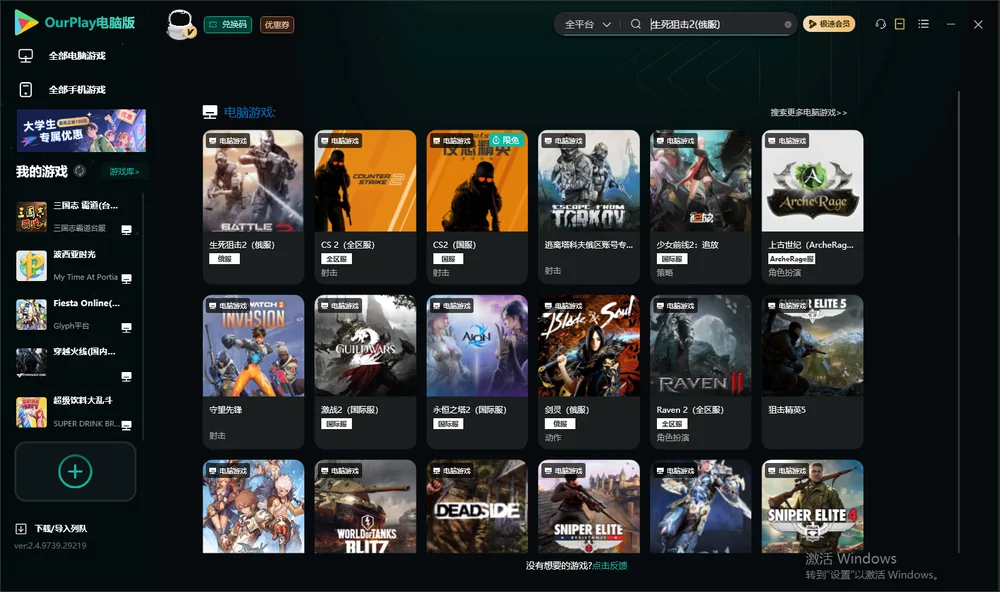Open the Sniper Elite 4 game card
The width and height of the screenshot is (1000, 592).
pos(812,507)
